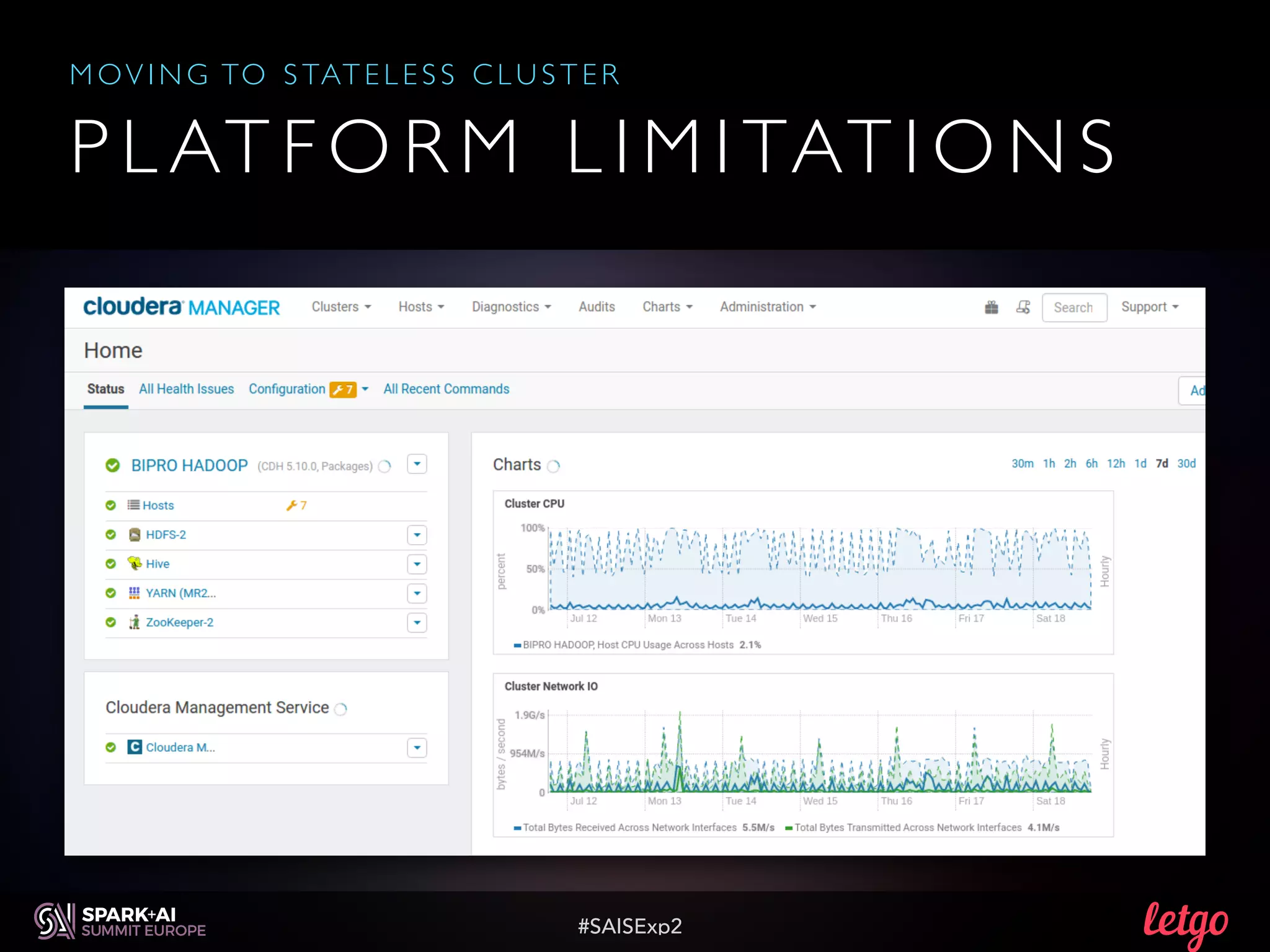This screenshot has width=1270, height=952.
Task: Click the YARN service icon
Action: pyautogui.click(x=134, y=593)
